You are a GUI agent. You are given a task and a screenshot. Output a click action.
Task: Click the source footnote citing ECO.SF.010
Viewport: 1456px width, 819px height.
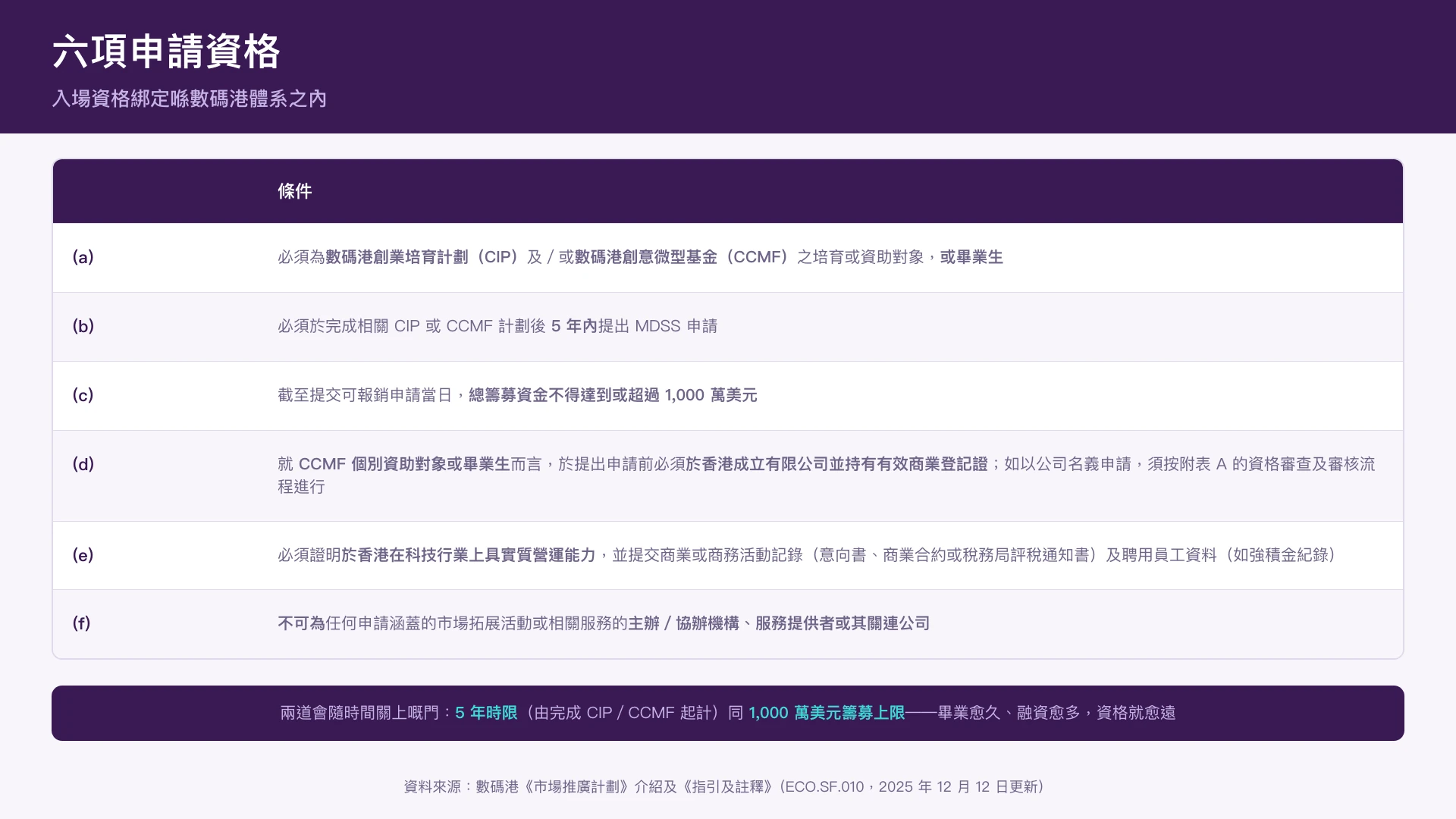pyautogui.click(x=724, y=787)
